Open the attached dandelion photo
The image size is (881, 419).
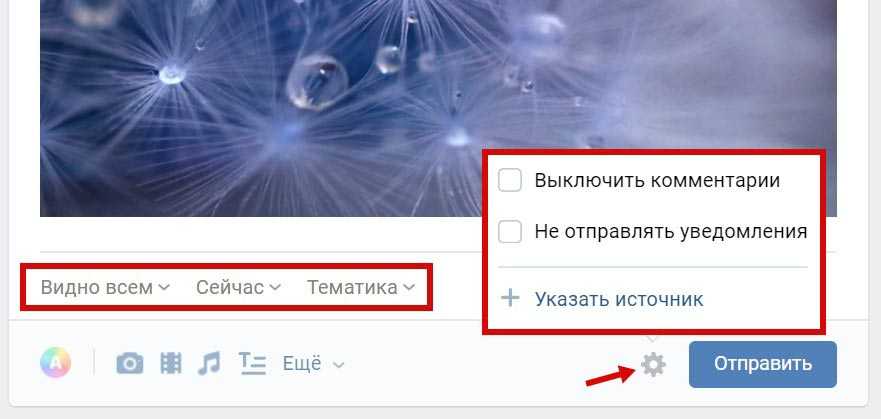pyautogui.click(x=261, y=107)
